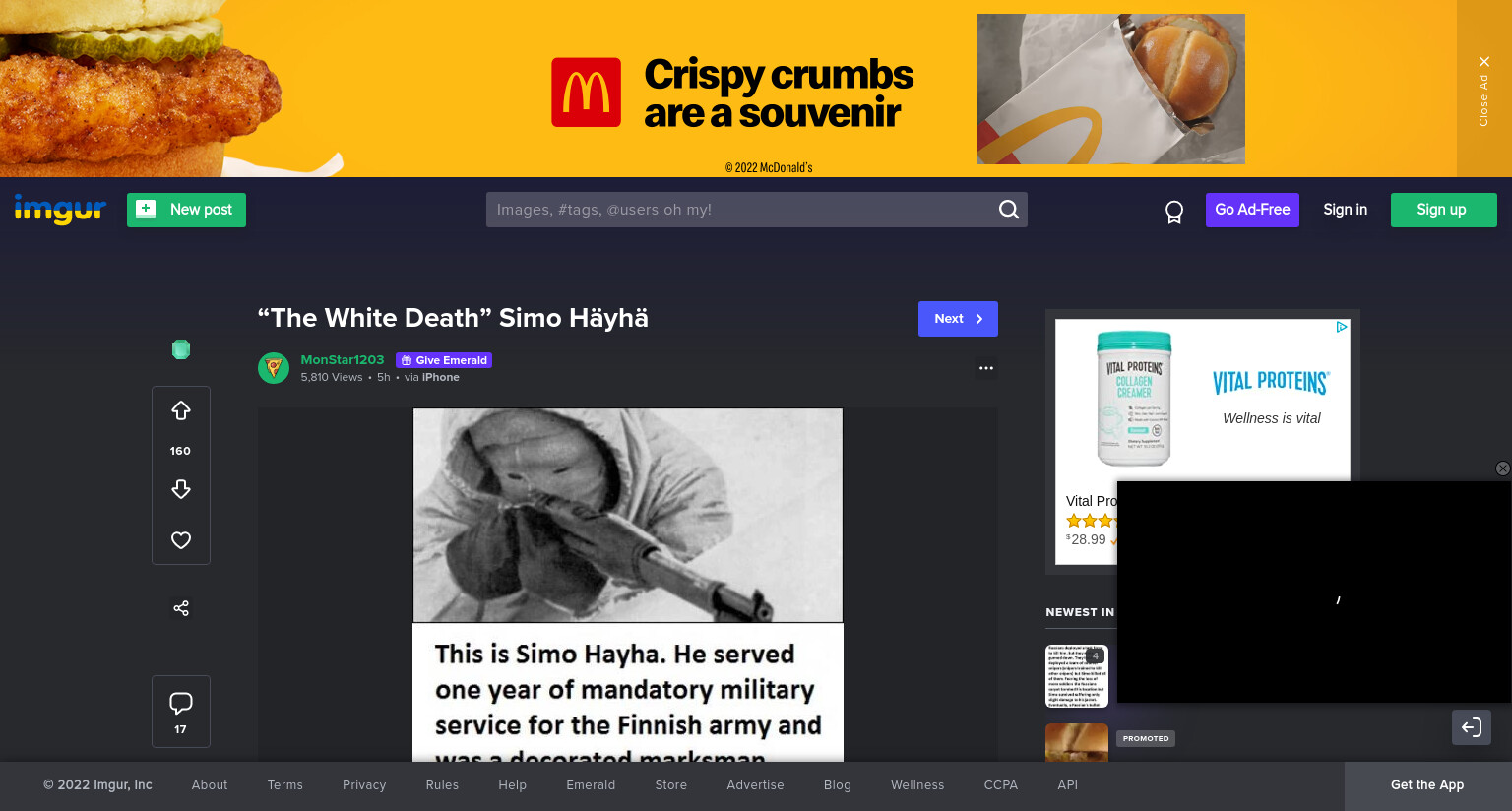Favorite the post with heart icon

point(181,540)
